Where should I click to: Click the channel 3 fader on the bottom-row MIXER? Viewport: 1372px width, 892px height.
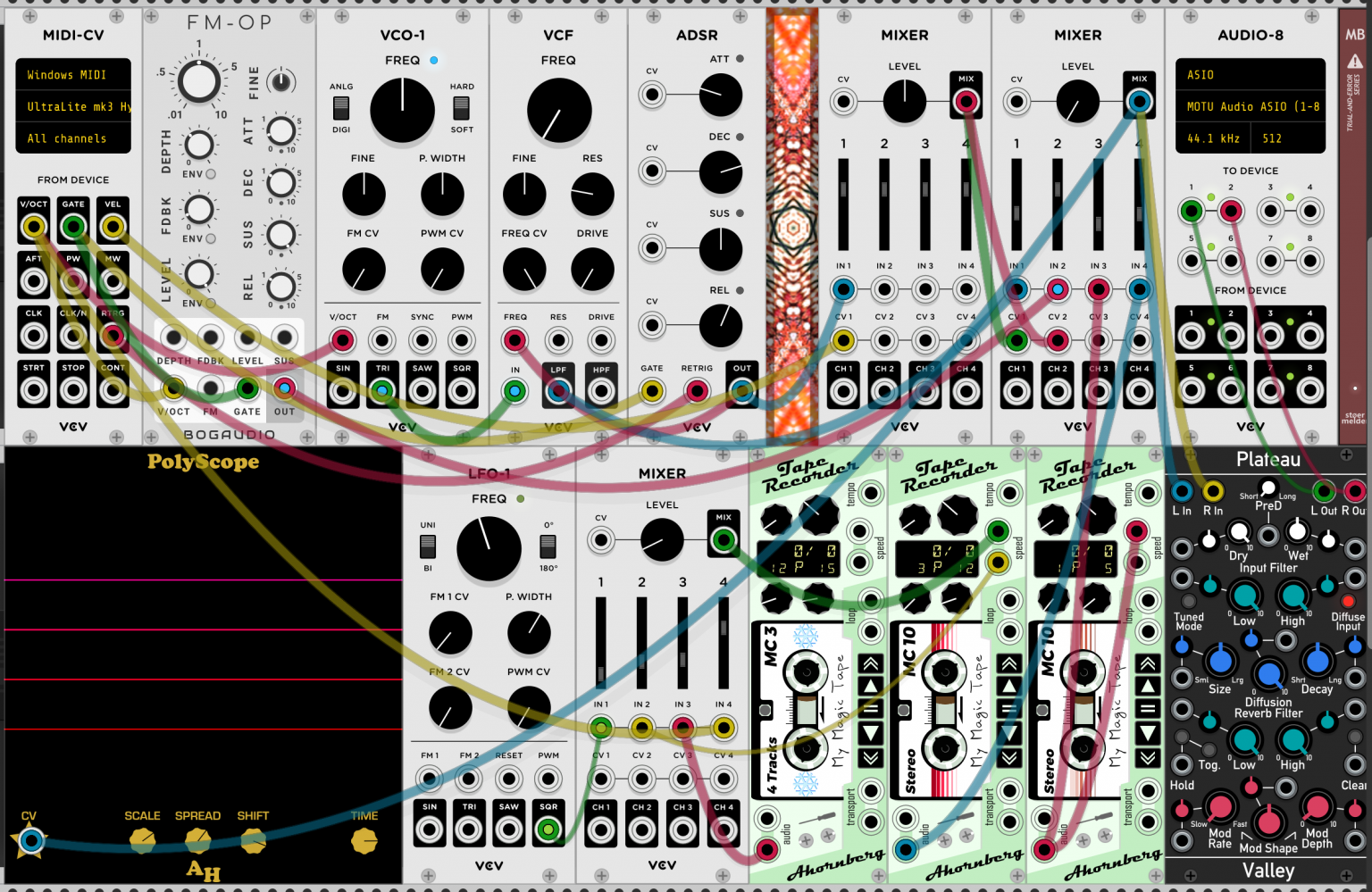click(683, 644)
